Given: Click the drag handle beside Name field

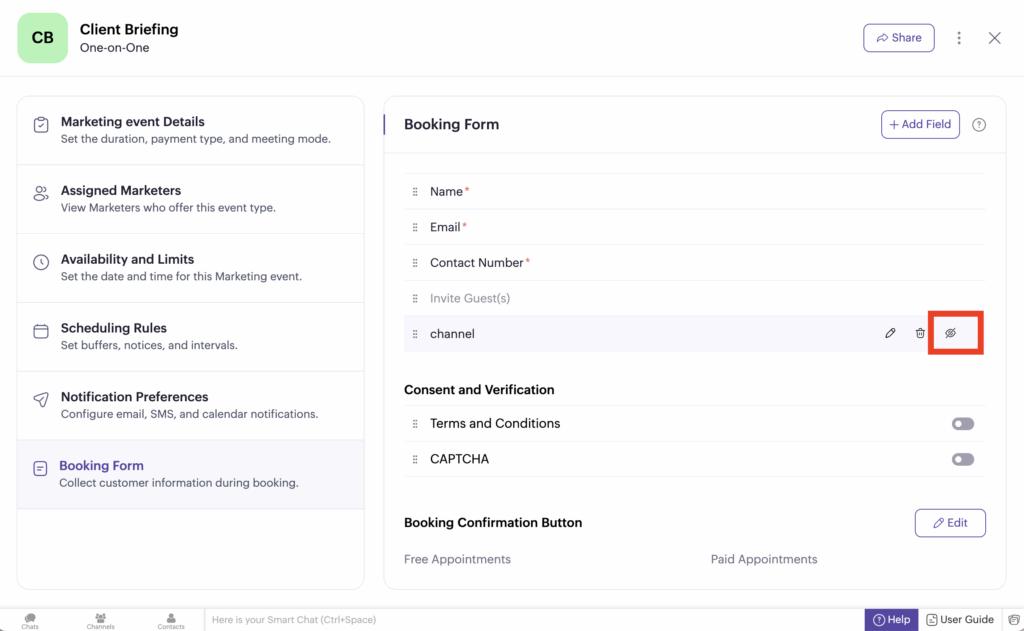Looking at the screenshot, I should (415, 192).
